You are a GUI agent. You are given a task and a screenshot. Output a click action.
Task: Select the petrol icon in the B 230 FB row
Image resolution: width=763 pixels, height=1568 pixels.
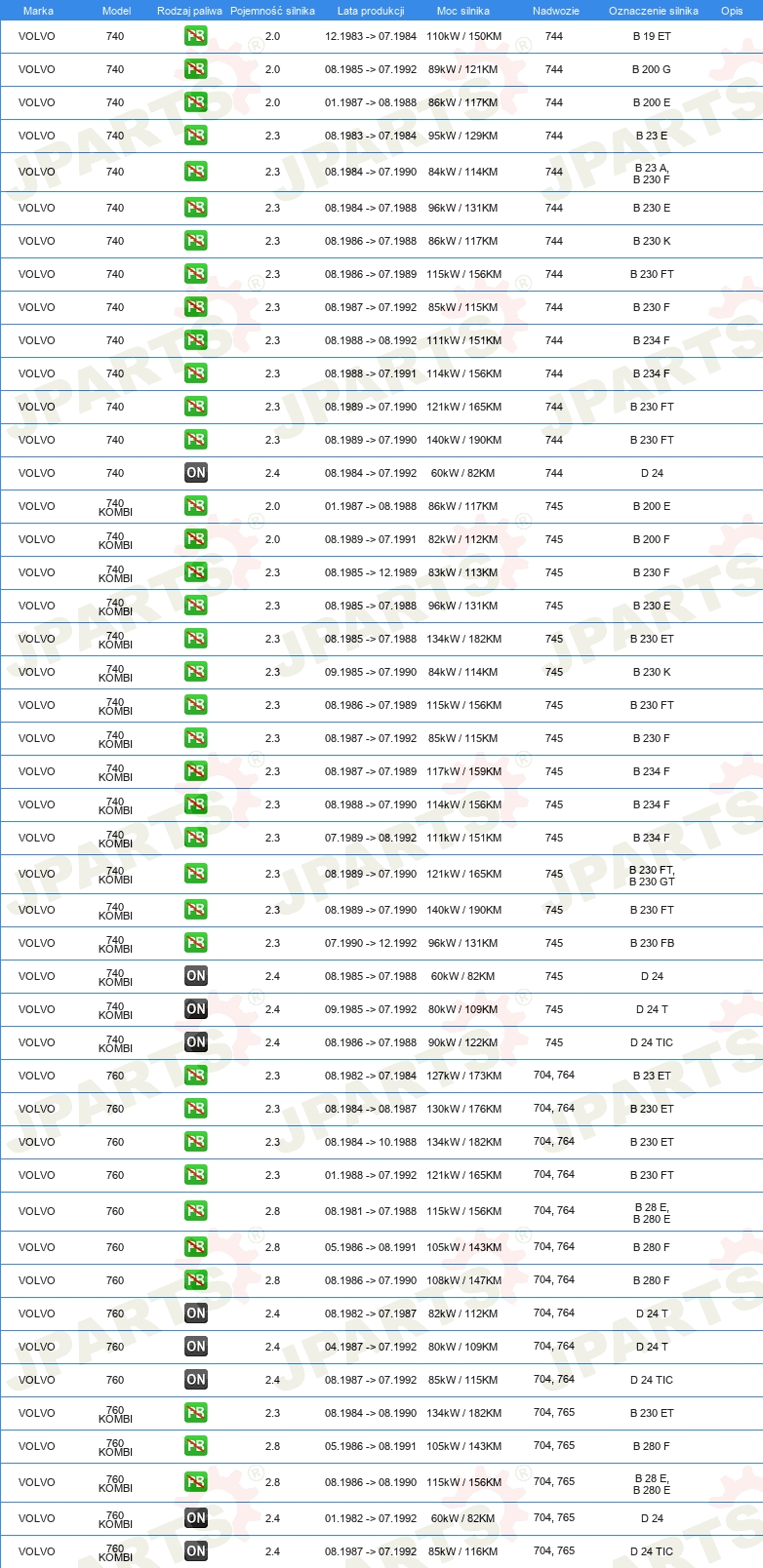pyautogui.click(x=196, y=943)
